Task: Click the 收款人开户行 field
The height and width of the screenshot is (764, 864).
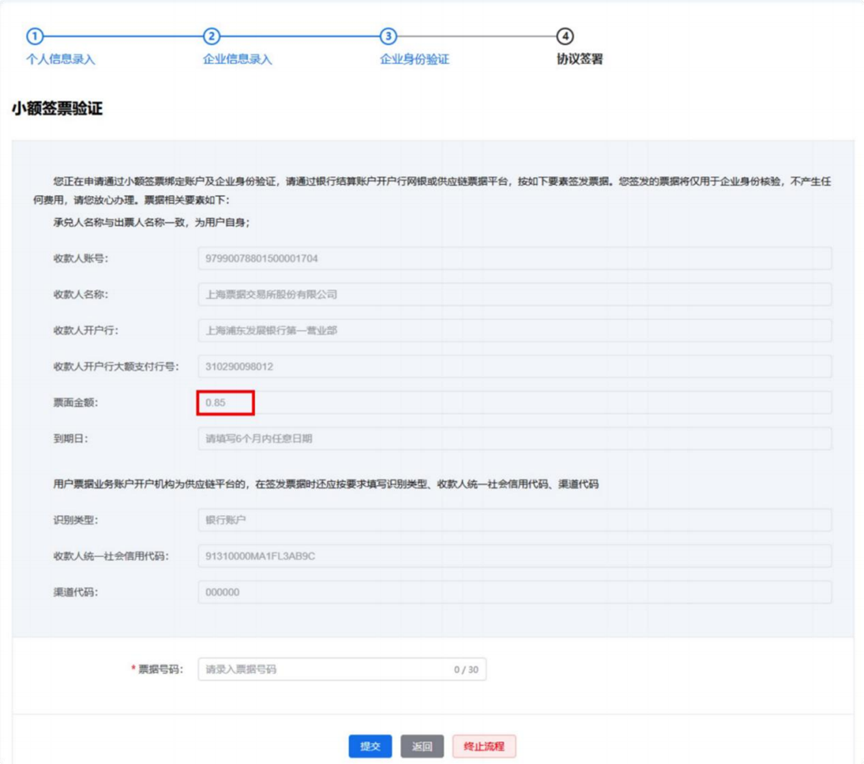Action: click(514, 330)
